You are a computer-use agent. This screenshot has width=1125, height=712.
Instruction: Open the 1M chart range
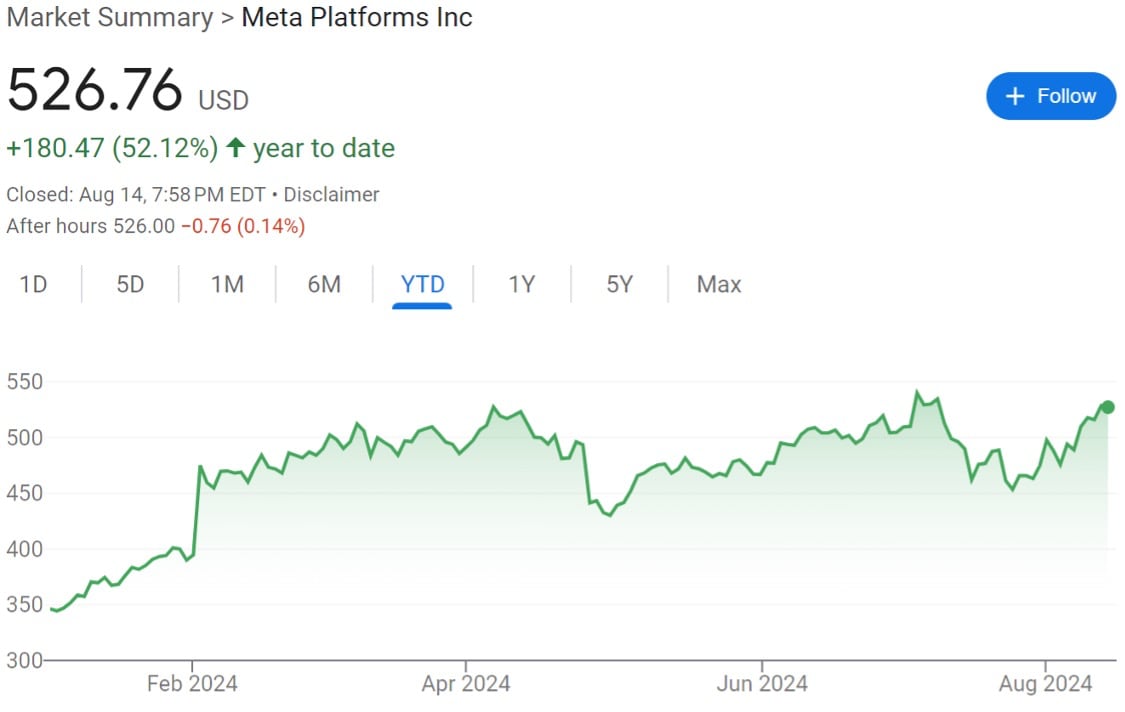227,285
